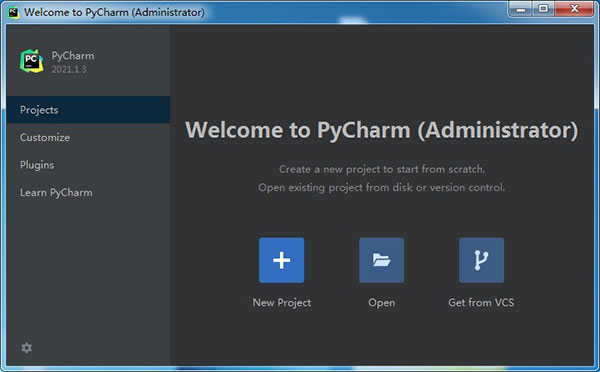Open the settings gear in the sidebar
600x372 pixels.
coord(26,348)
